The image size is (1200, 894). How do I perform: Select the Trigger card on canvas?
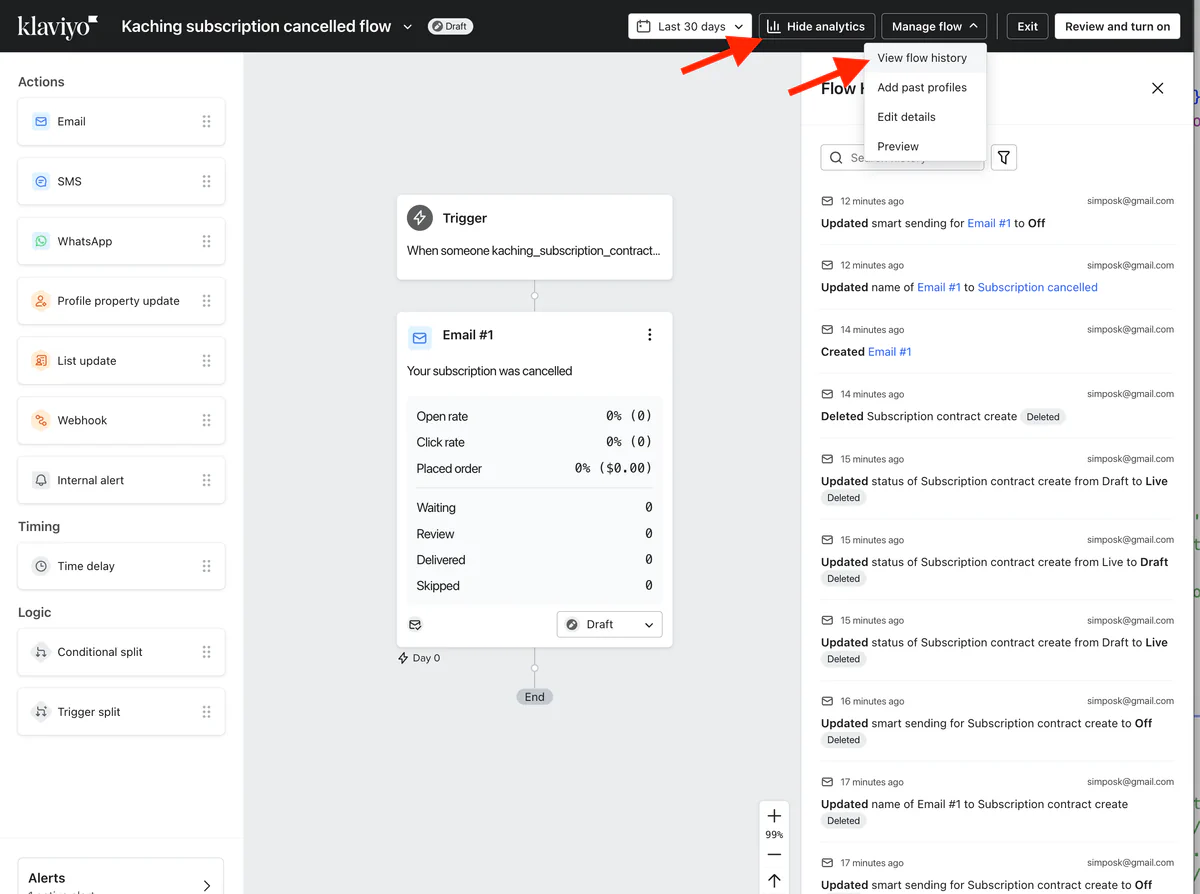click(x=534, y=237)
